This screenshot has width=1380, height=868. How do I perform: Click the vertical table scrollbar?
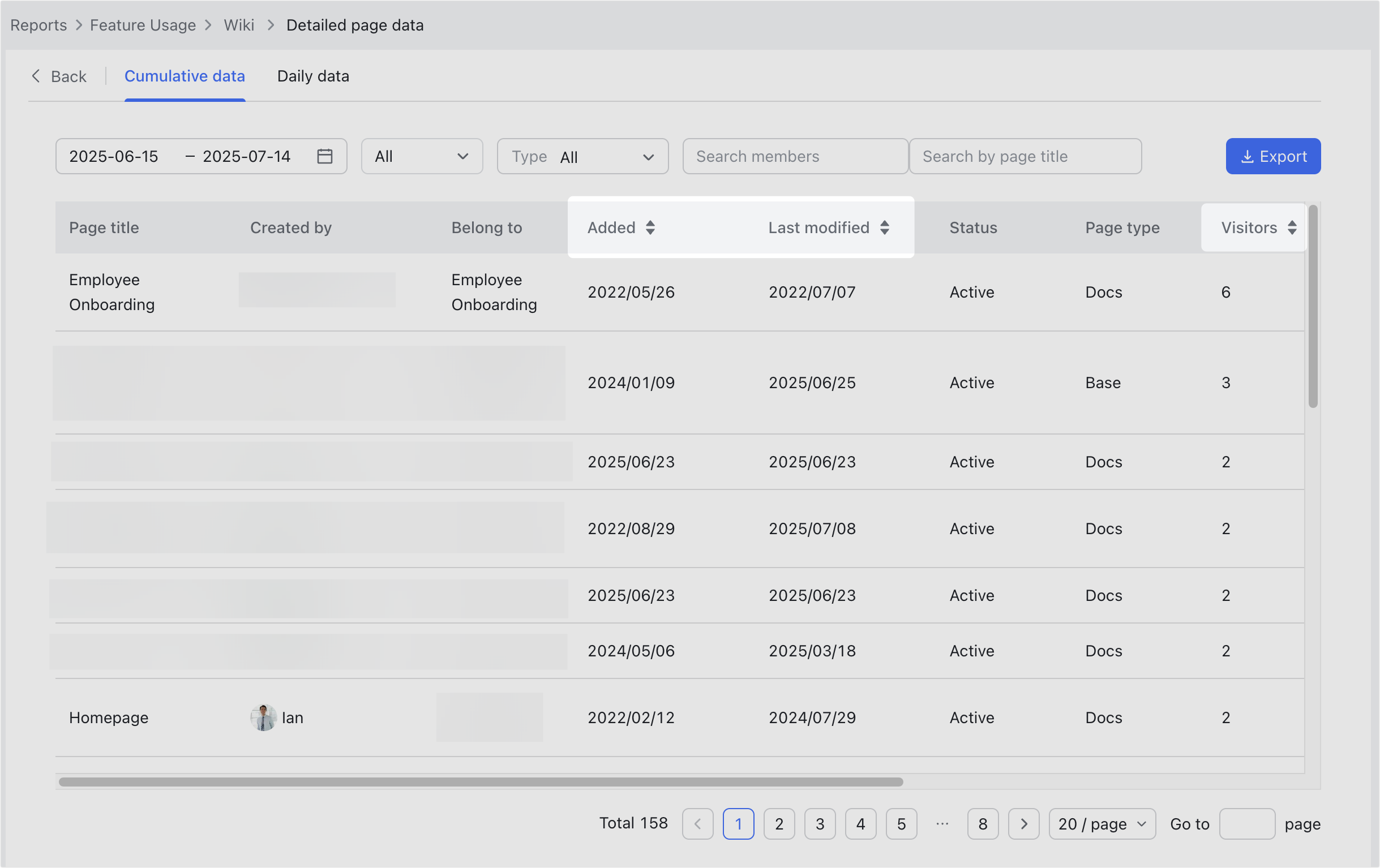[1313, 306]
